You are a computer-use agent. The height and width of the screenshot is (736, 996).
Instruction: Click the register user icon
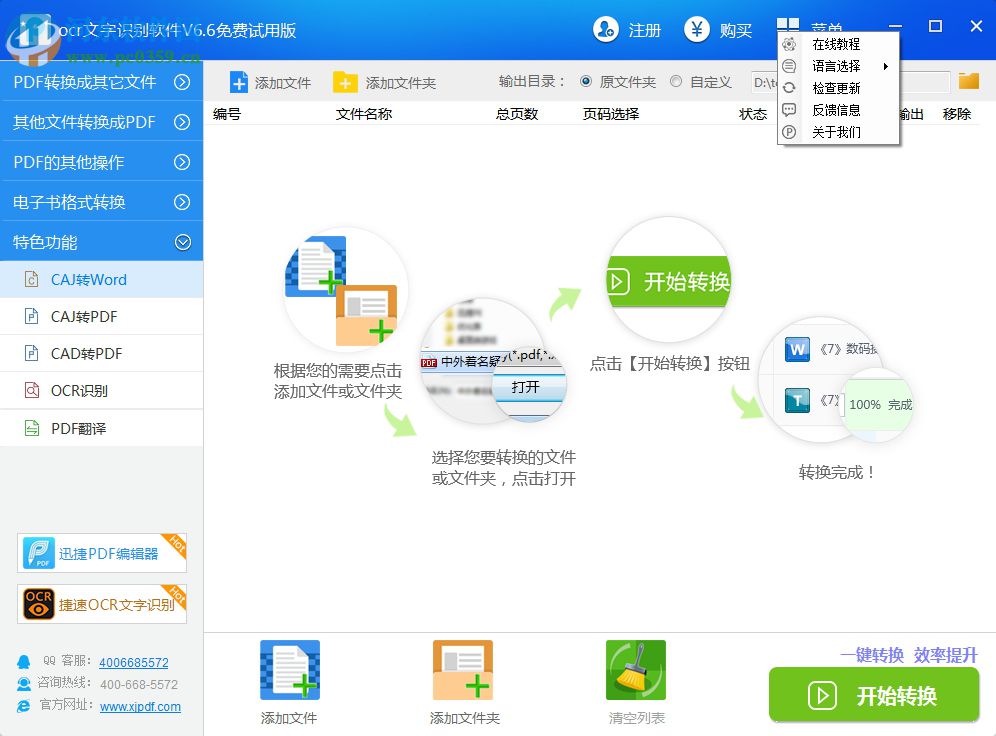pyautogui.click(x=605, y=29)
